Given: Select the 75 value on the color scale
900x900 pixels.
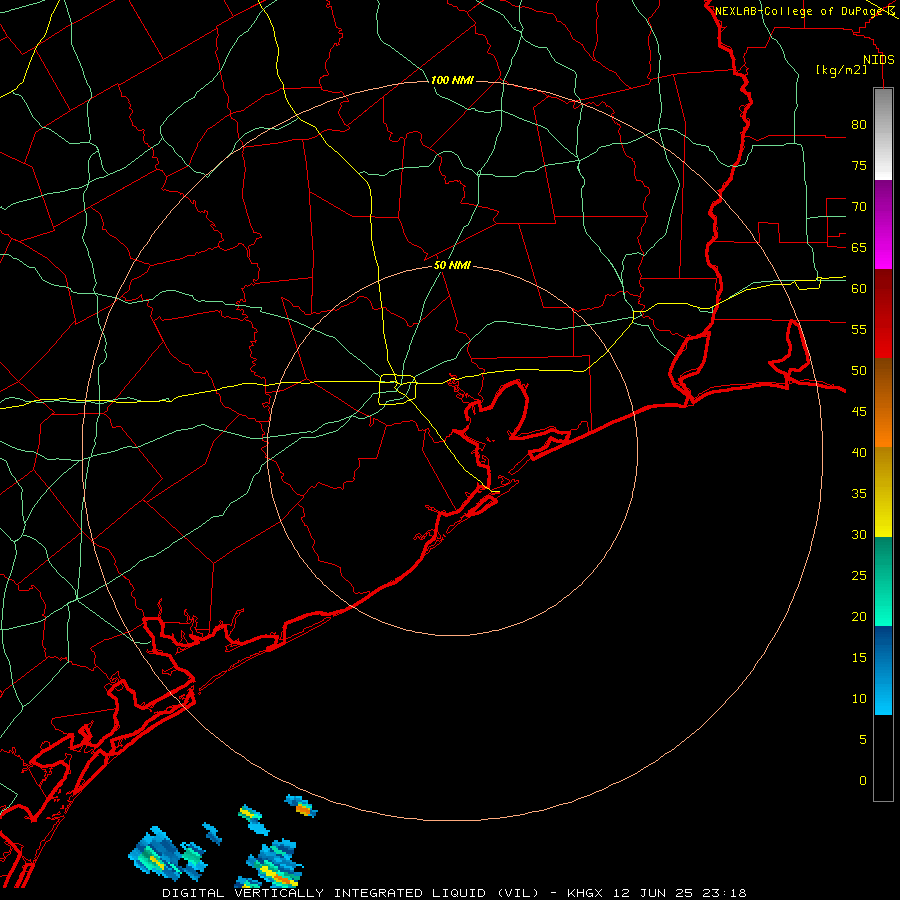Looking at the screenshot, I should coord(859,165).
